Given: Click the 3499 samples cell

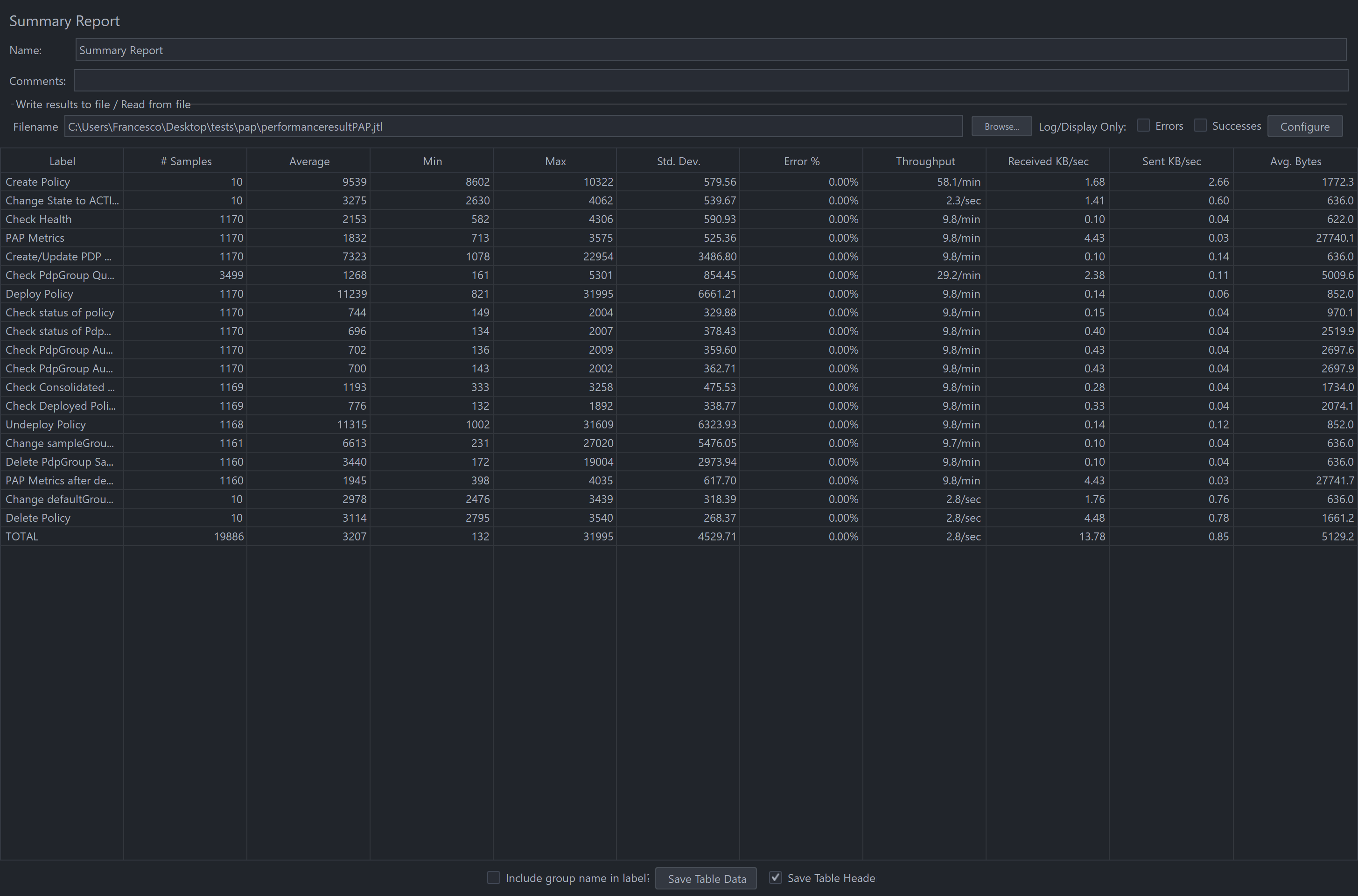Looking at the screenshot, I should tap(186, 275).
